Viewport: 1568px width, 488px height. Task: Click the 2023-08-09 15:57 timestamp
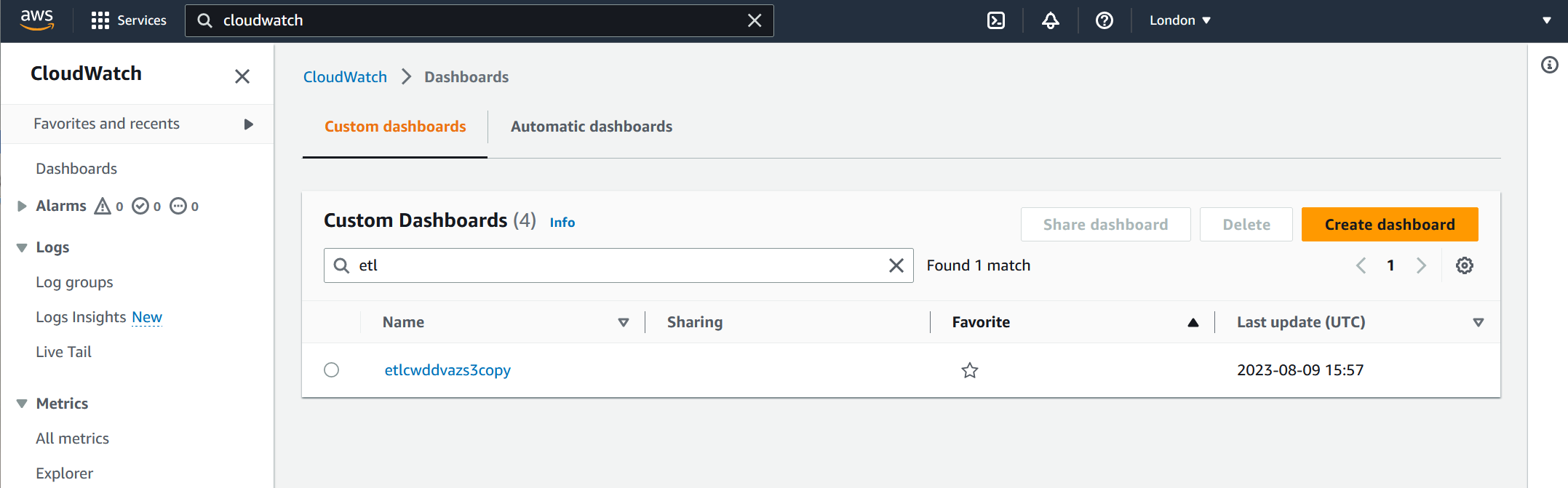(1300, 370)
